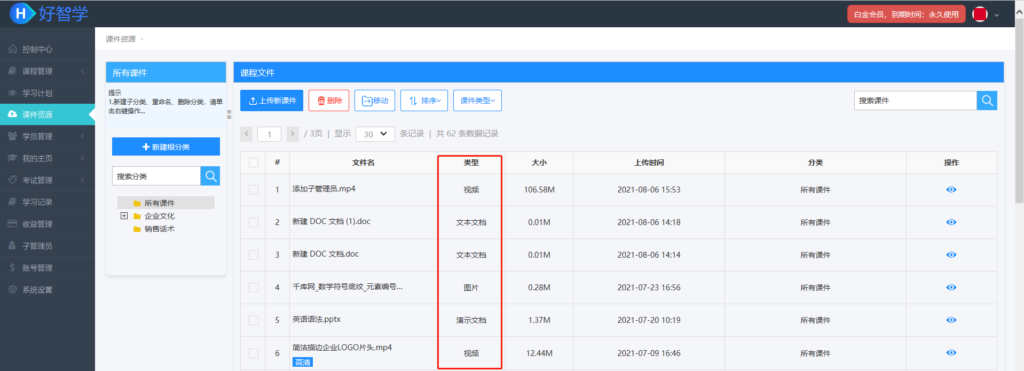This screenshot has height=371, width=1024.
Task: Preview 新建 DOC 文档.doc via eye icon
Action: 951,255
